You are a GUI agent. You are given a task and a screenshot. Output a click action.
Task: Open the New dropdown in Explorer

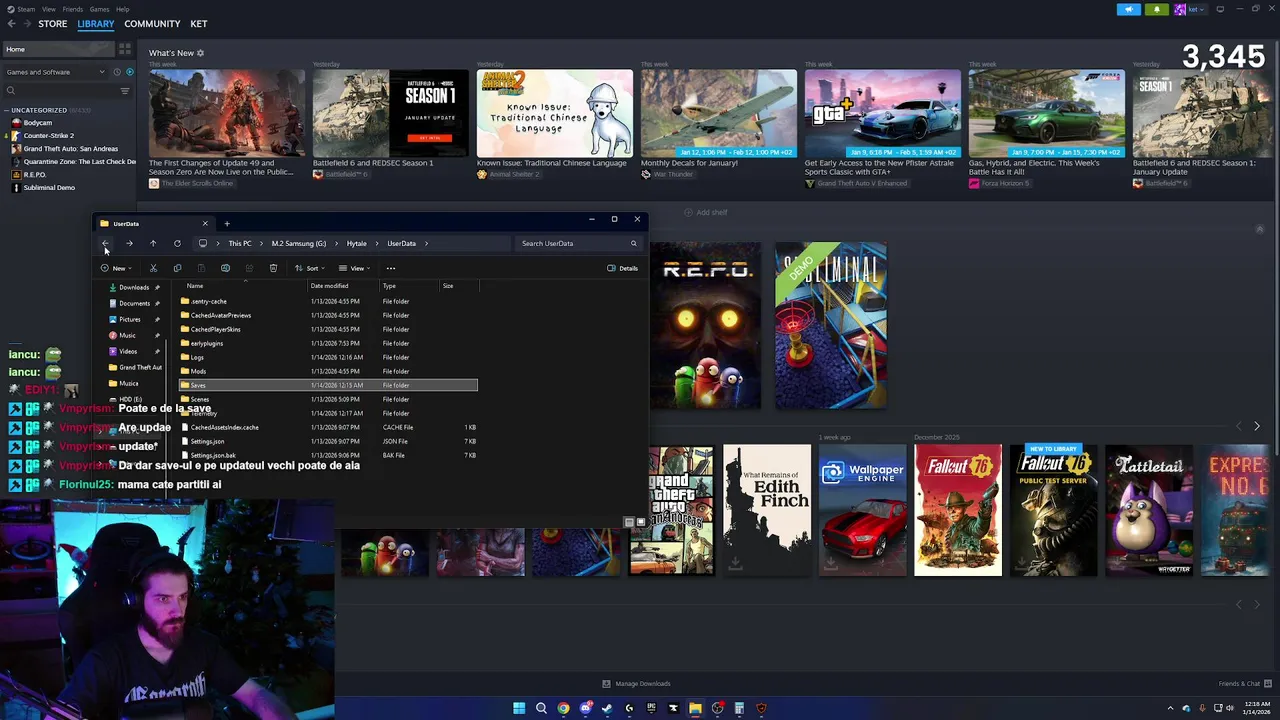[116, 268]
